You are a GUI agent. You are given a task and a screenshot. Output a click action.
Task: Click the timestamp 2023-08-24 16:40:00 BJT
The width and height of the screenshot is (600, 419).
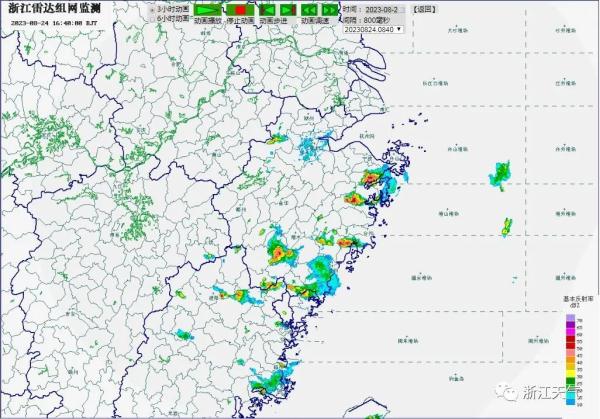click(x=54, y=23)
